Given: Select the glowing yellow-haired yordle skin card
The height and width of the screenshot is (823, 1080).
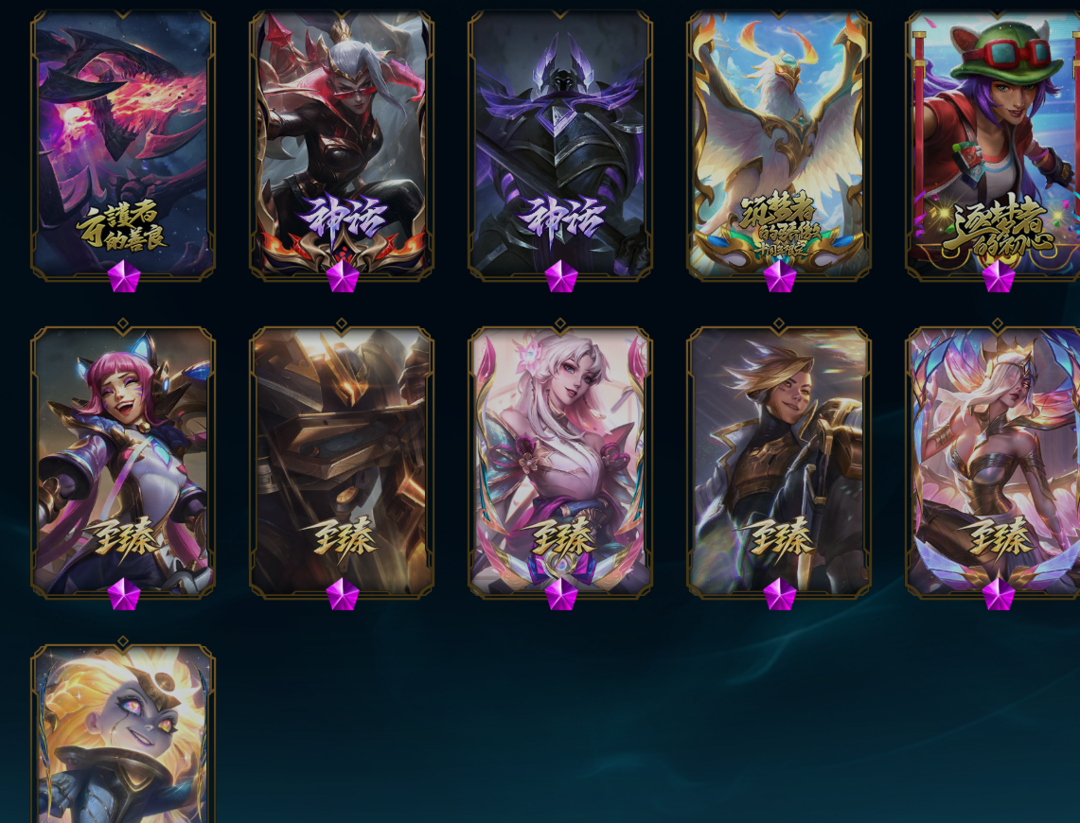Looking at the screenshot, I should pyautogui.click(x=123, y=733).
